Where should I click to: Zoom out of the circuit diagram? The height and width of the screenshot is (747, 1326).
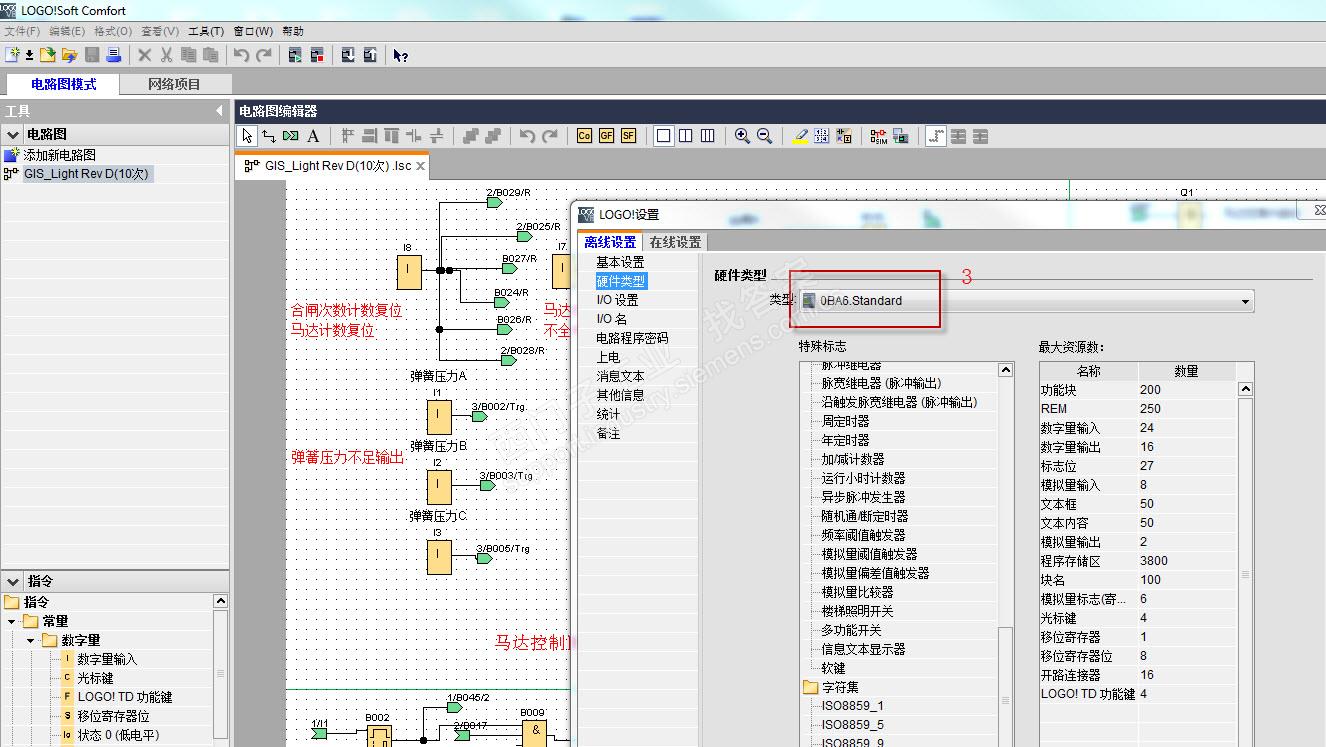(764, 136)
